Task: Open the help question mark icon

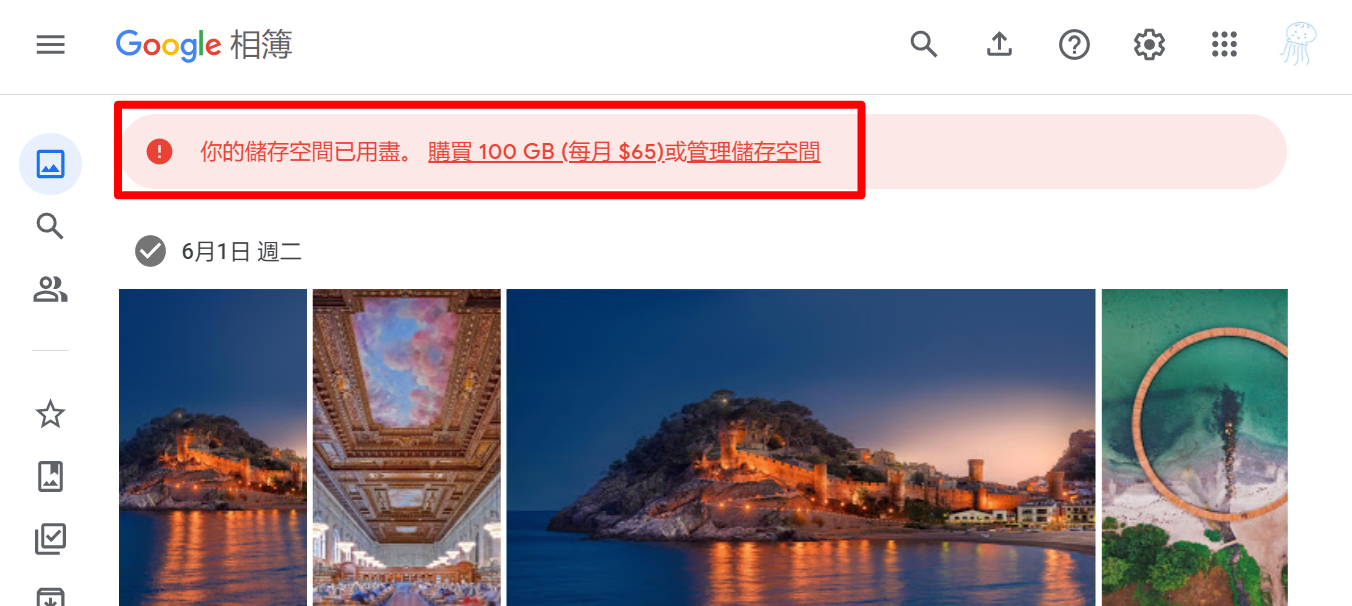Action: (x=1074, y=44)
